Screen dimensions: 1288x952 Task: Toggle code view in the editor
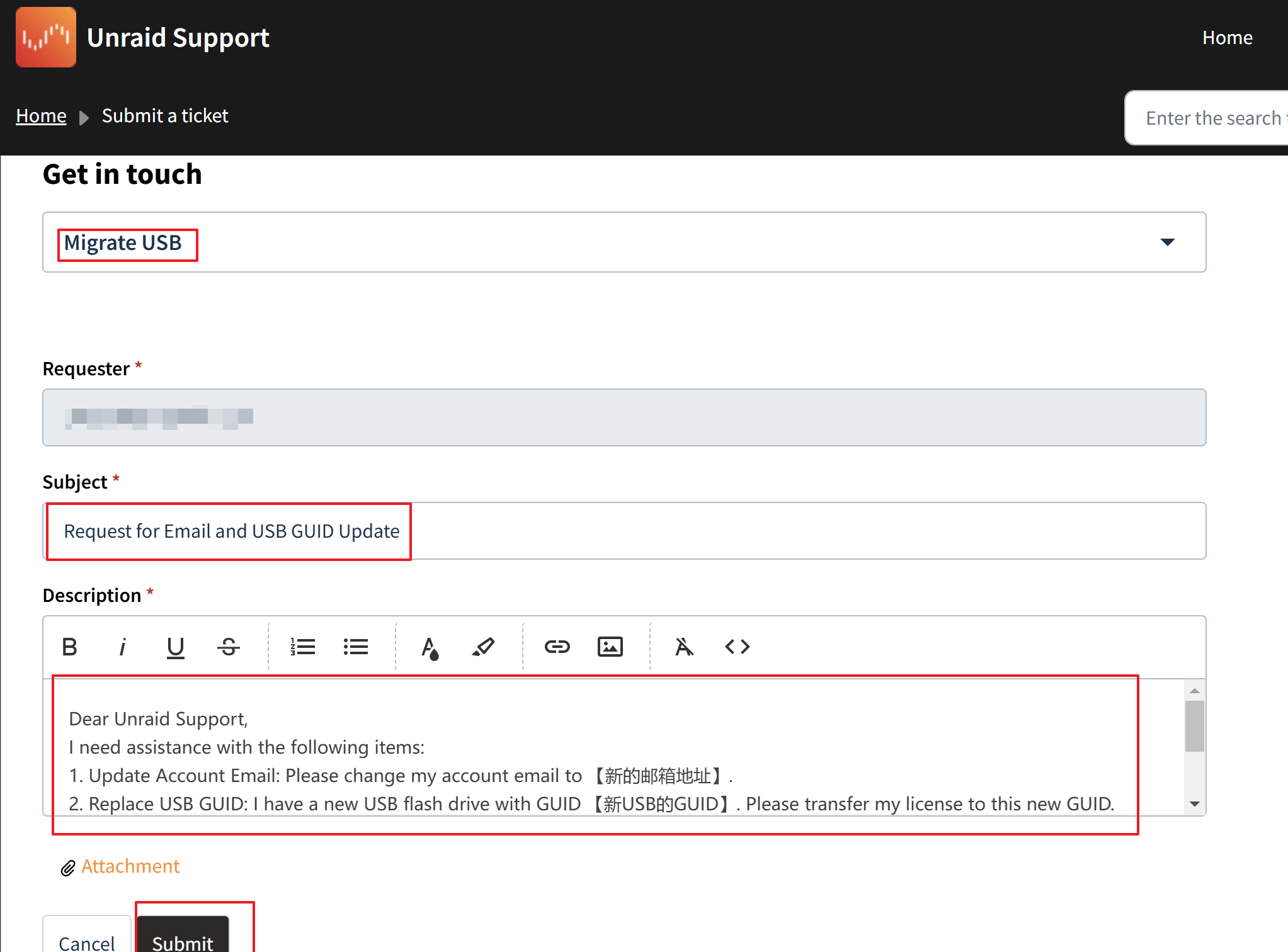coord(738,647)
